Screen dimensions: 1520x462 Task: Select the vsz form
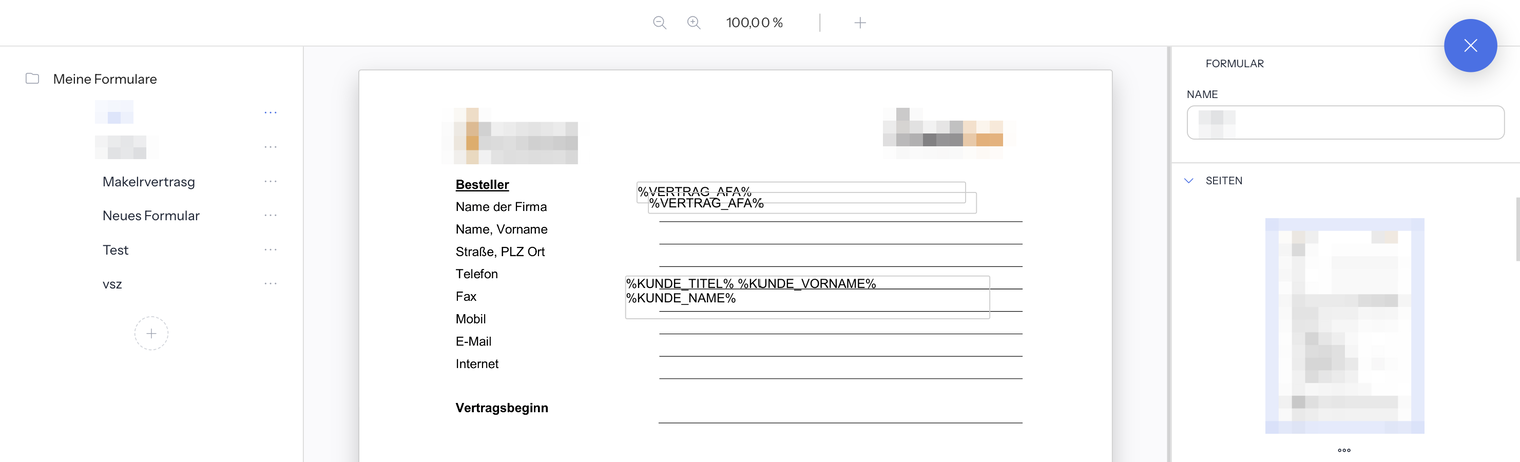tap(112, 284)
